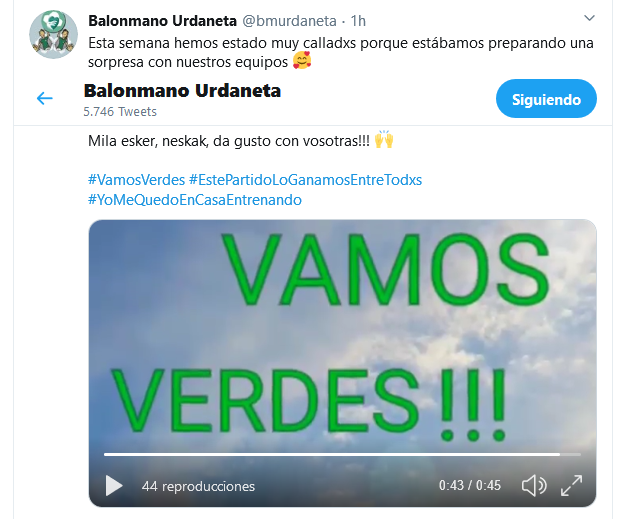
Task: Open the #EstePartidoLoGanamosEntreTodxs hashtag
Action: pyautogui.click(x=305, y=180)
